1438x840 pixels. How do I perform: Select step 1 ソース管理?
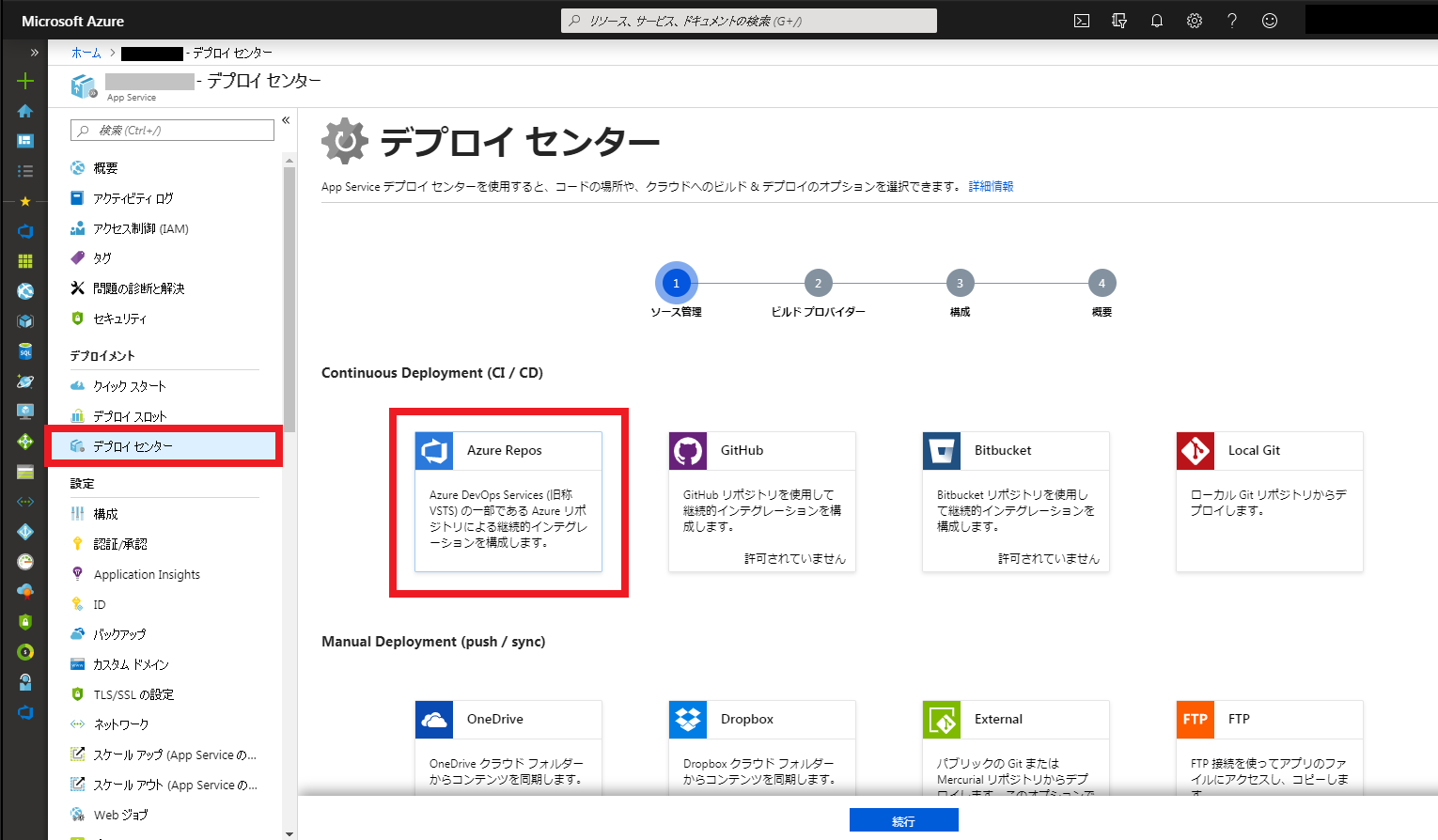coord(676,283)
